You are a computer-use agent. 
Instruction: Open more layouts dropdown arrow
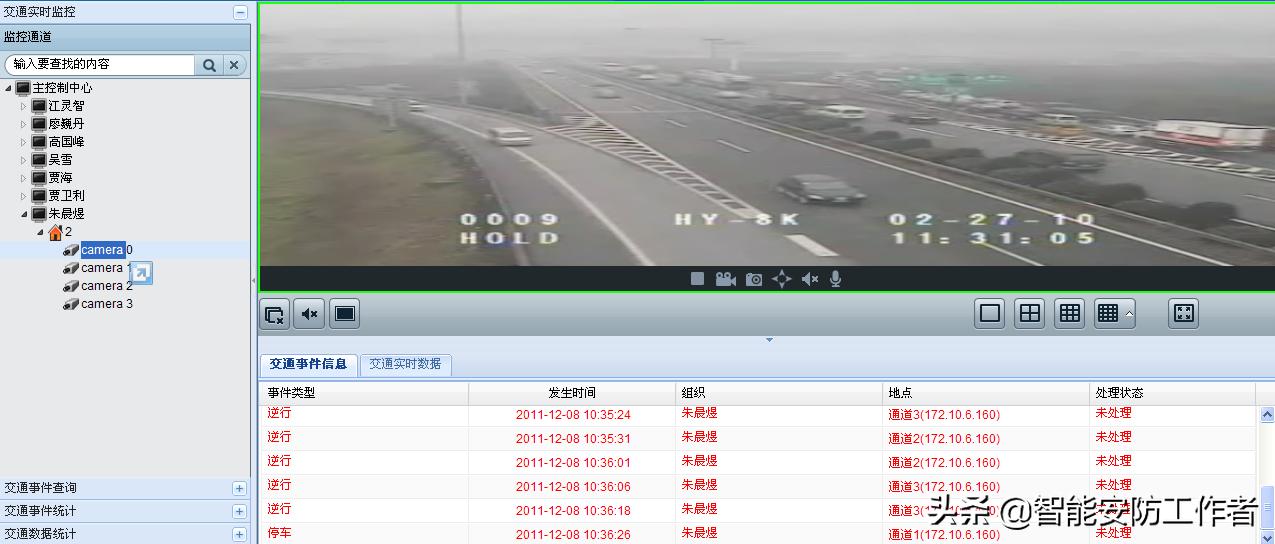click(1129, 313)
